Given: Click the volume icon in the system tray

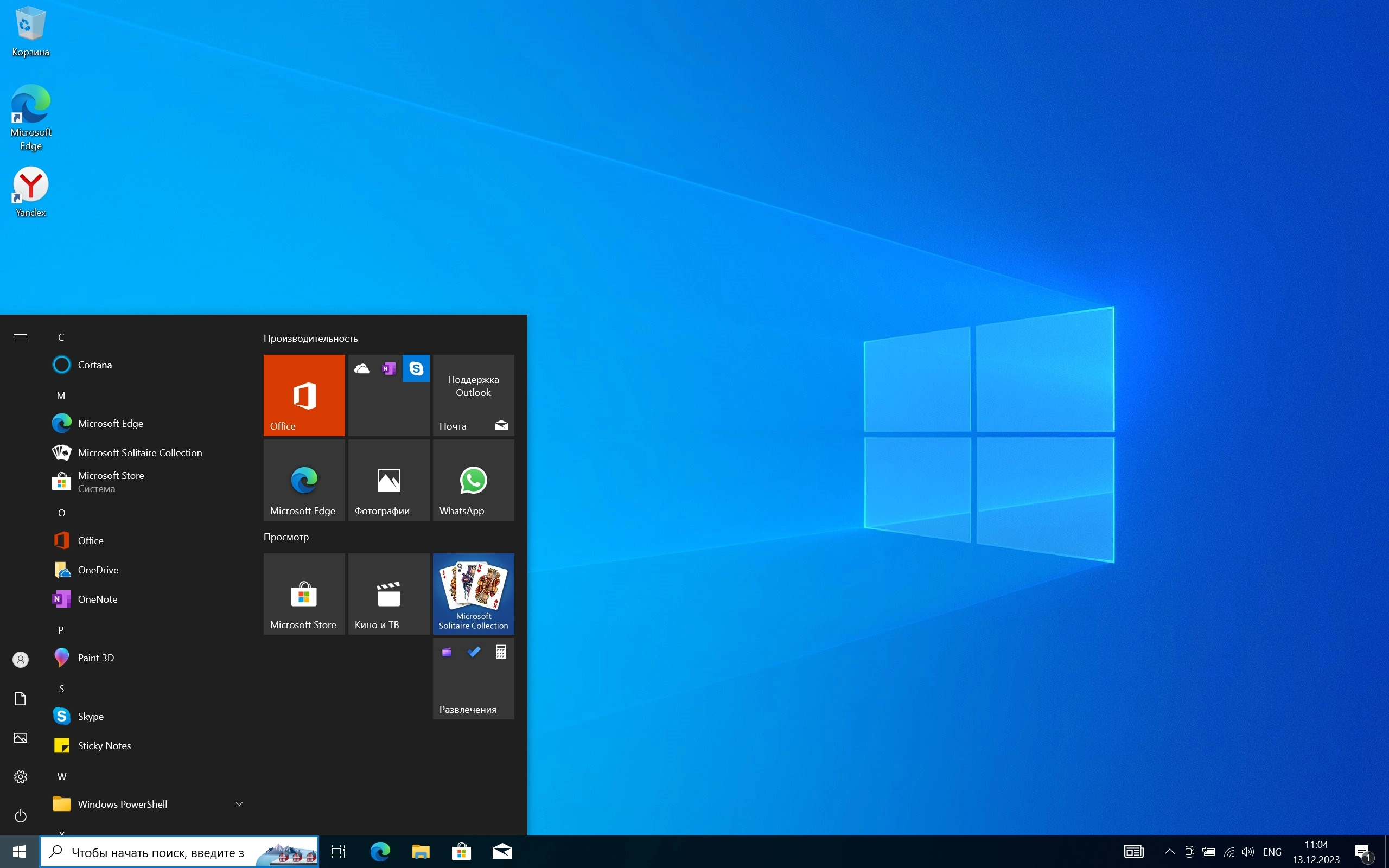Looking at the screenshot, I should click(1247, 852).
